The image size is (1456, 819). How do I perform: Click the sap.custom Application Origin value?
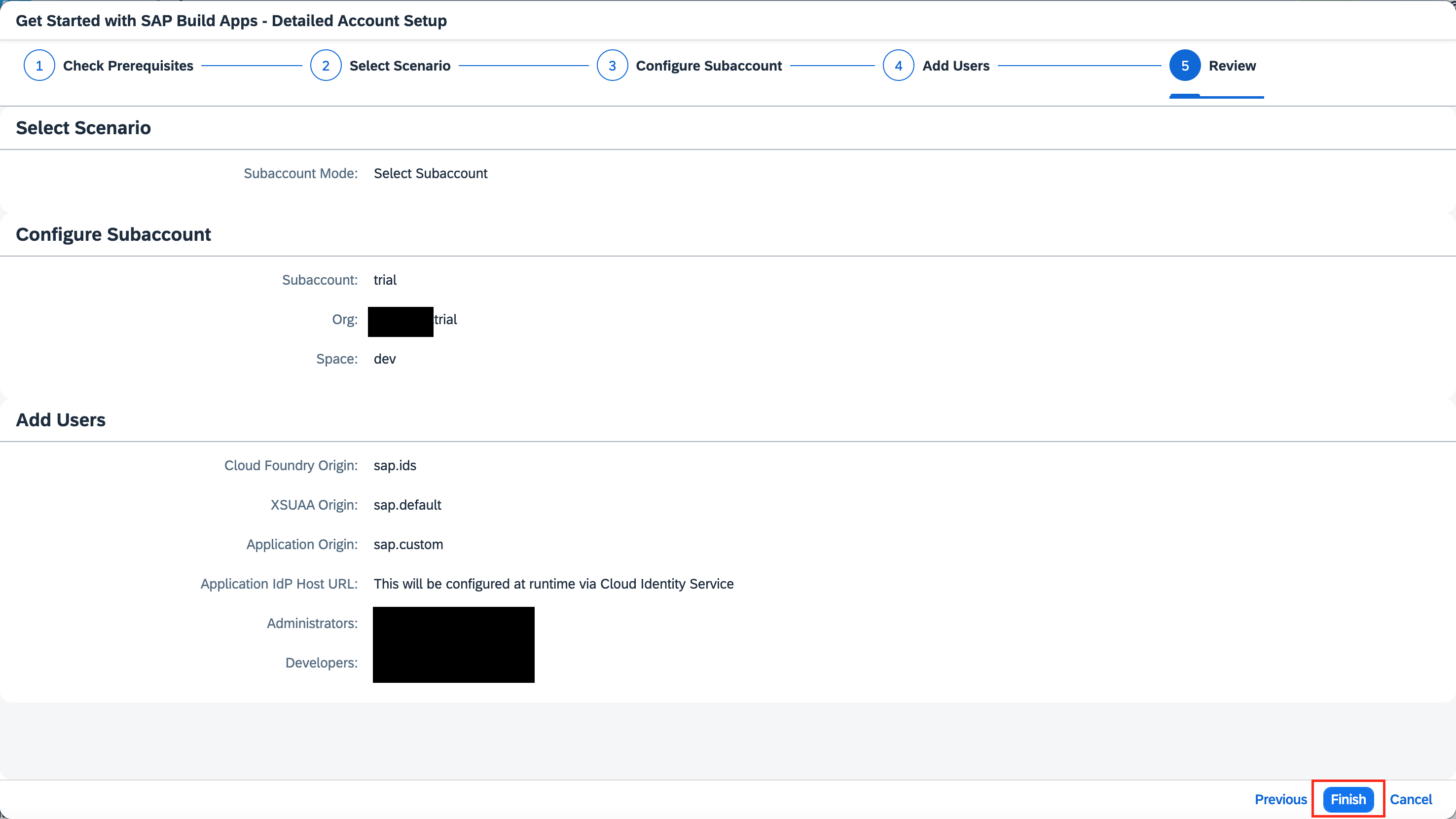tap(408, 544)
